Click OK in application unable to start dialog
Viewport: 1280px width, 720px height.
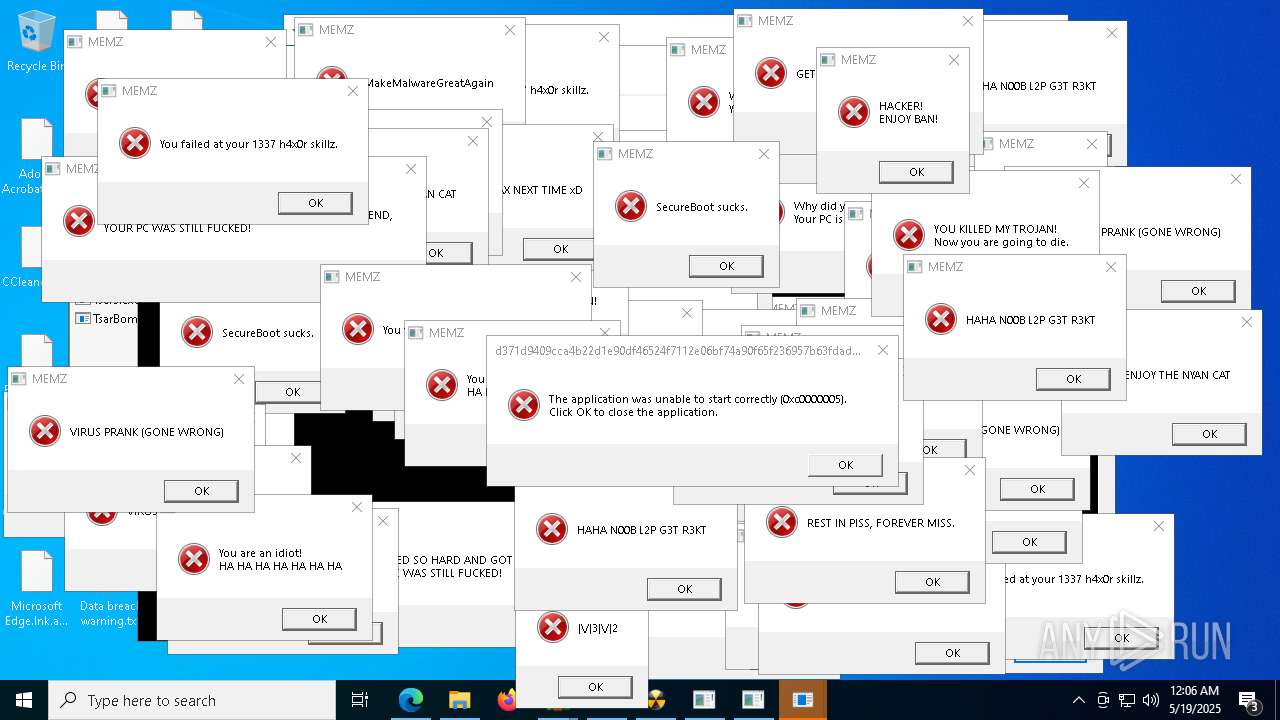point(845,464)
